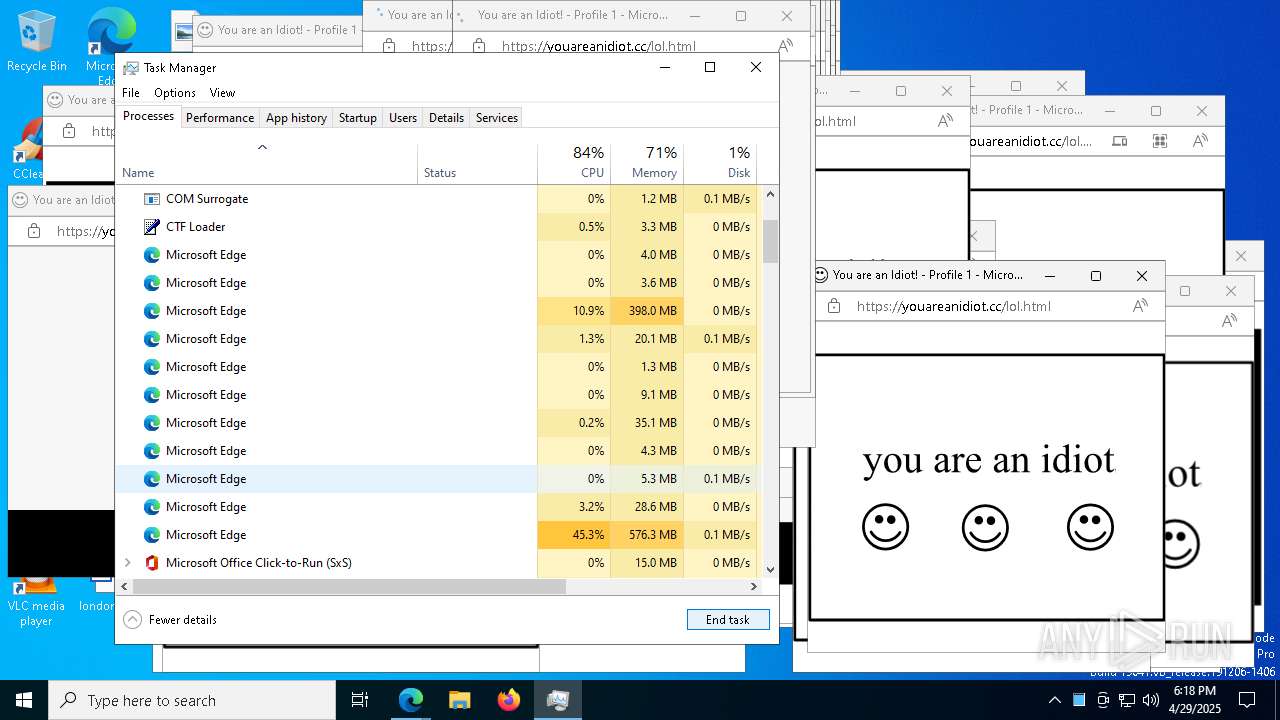Sort processes by Disk column

click(720, 163)
